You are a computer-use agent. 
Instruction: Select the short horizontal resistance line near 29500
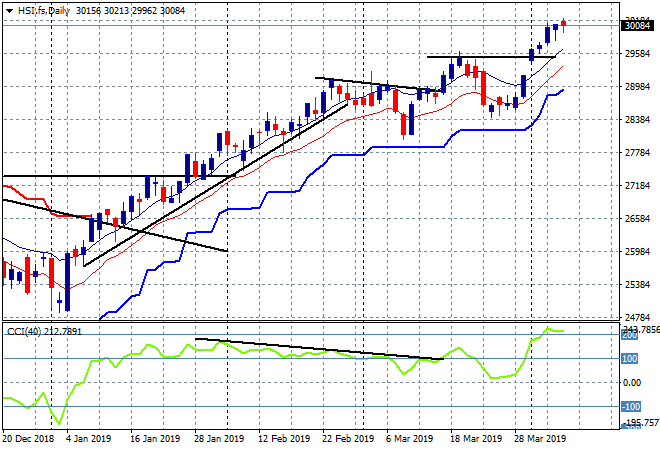tap(490, 57)
